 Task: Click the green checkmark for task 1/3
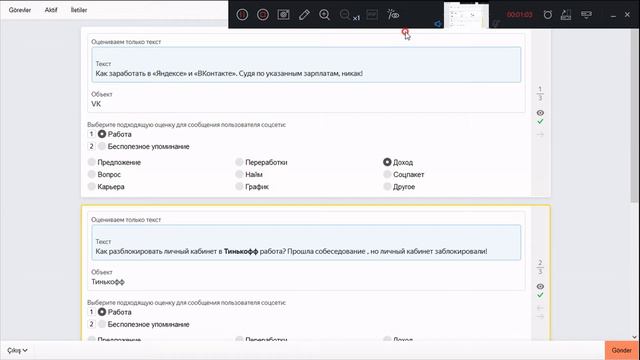point(540,122)
